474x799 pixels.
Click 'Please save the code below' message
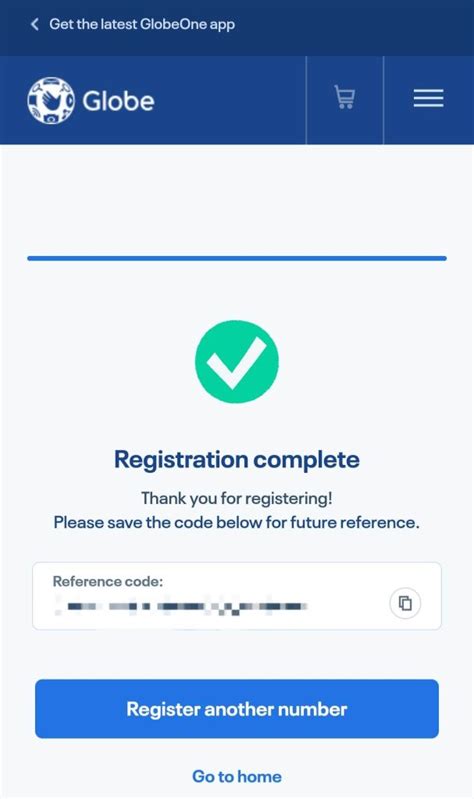click(x=236, y=522)
